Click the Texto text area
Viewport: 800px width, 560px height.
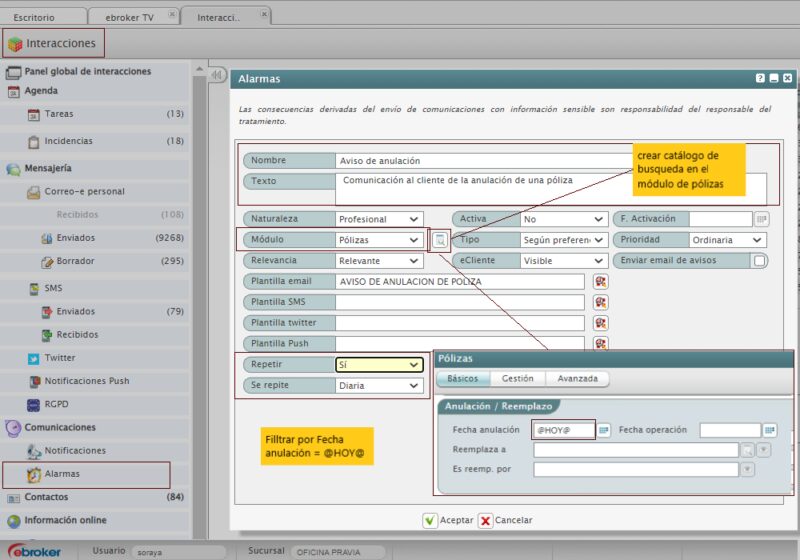pyautogui.click(x=551, y=189)
